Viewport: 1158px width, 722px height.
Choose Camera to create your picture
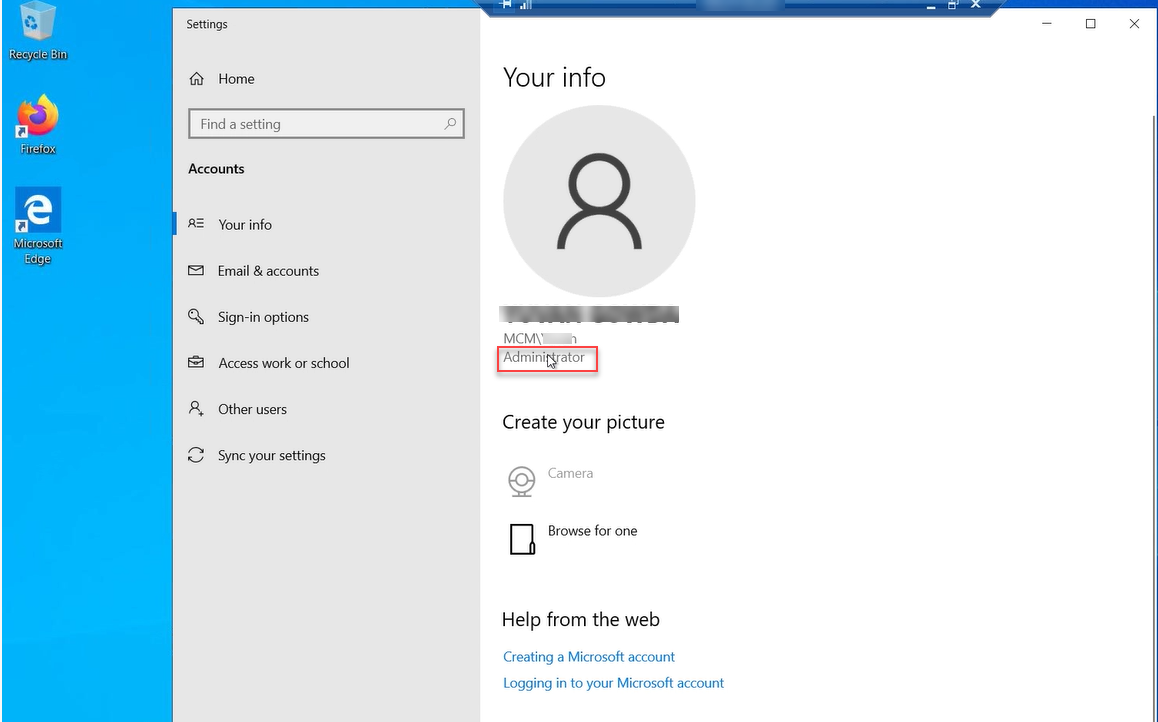pos(570,473)
